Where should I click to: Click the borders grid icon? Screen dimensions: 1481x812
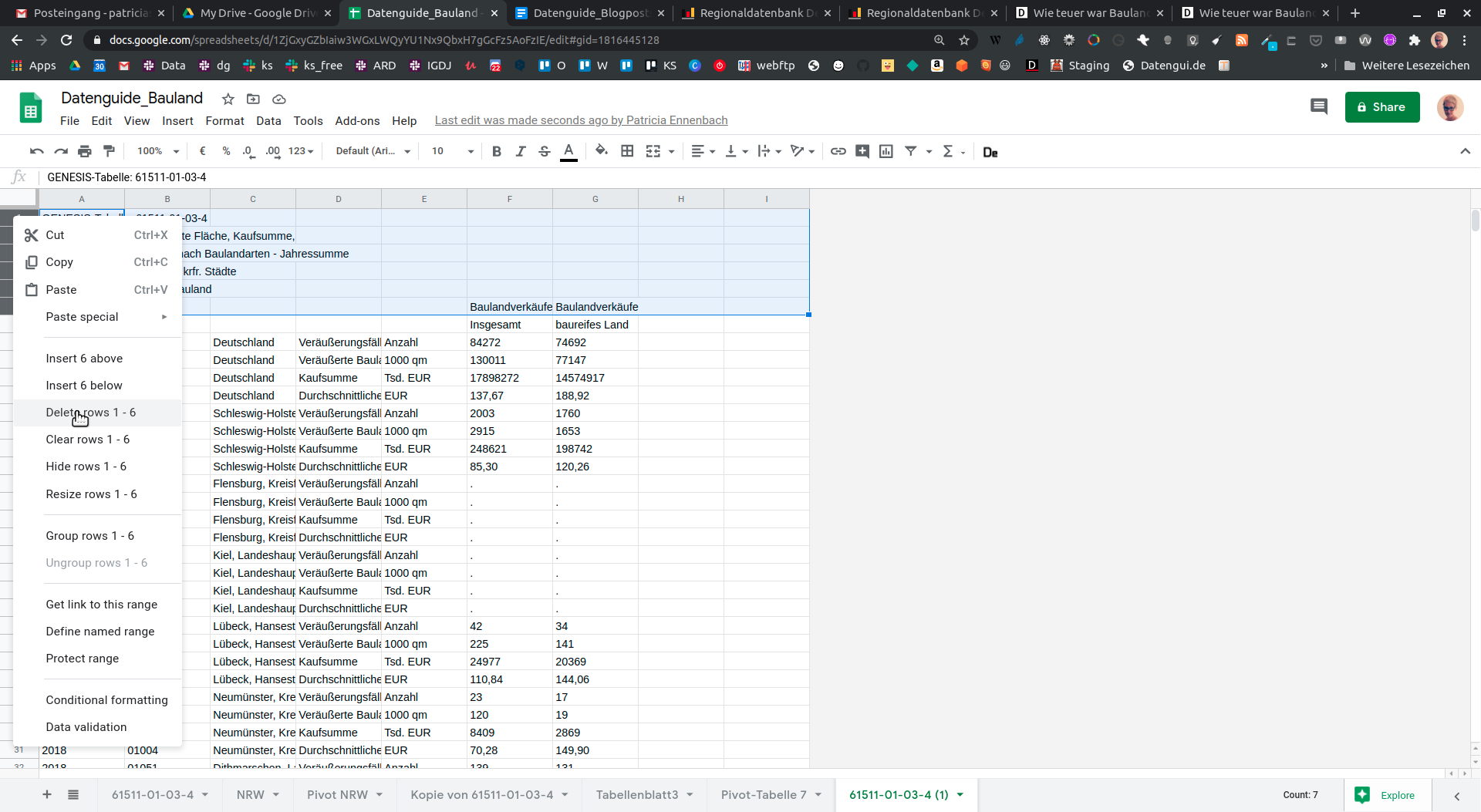click(627, 151)
